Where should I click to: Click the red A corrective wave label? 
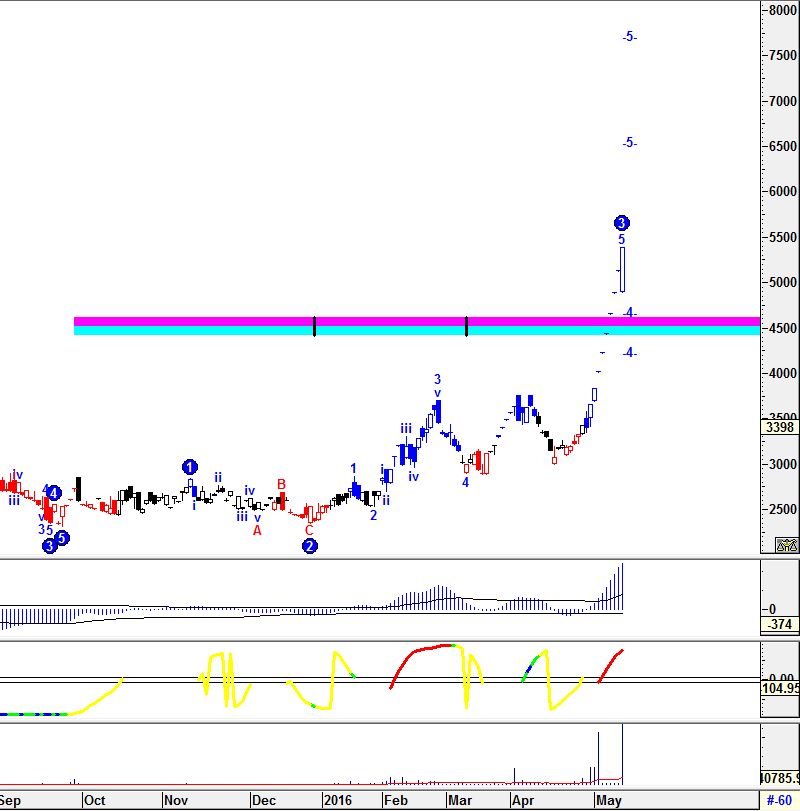click(x=257, y=531)
